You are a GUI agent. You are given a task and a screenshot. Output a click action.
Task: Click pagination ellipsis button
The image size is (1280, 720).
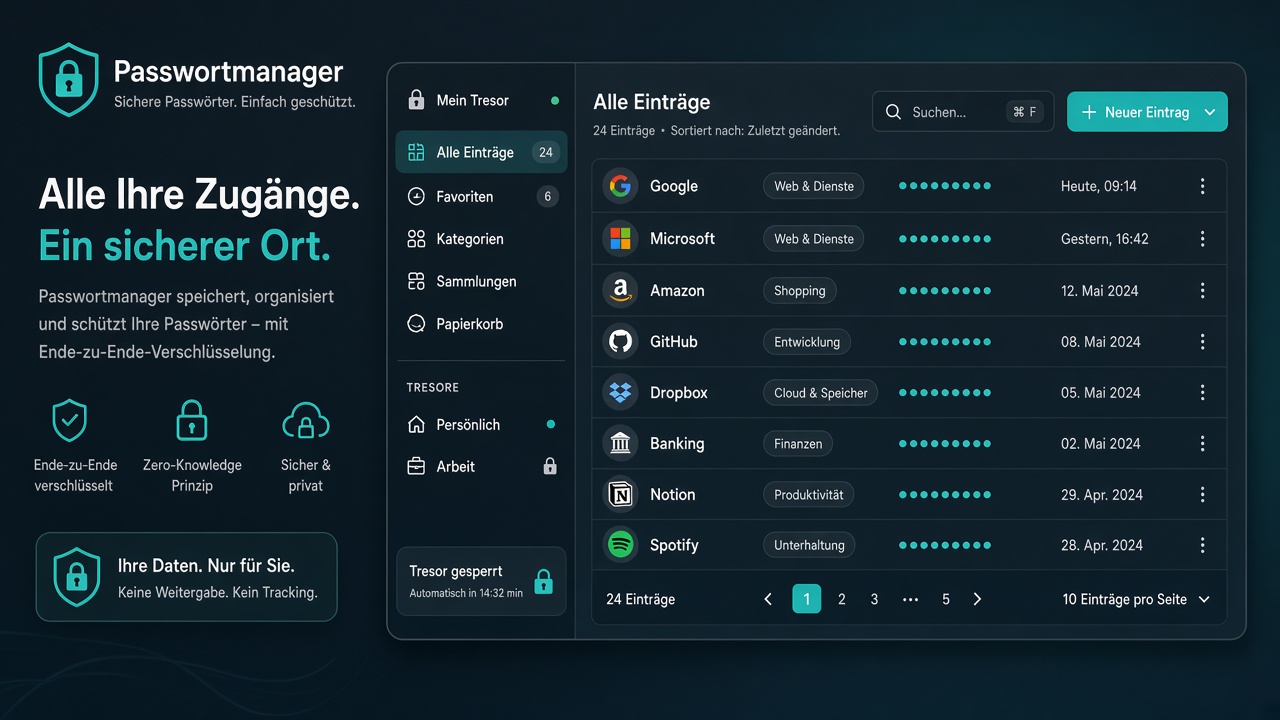coord(910,599)
